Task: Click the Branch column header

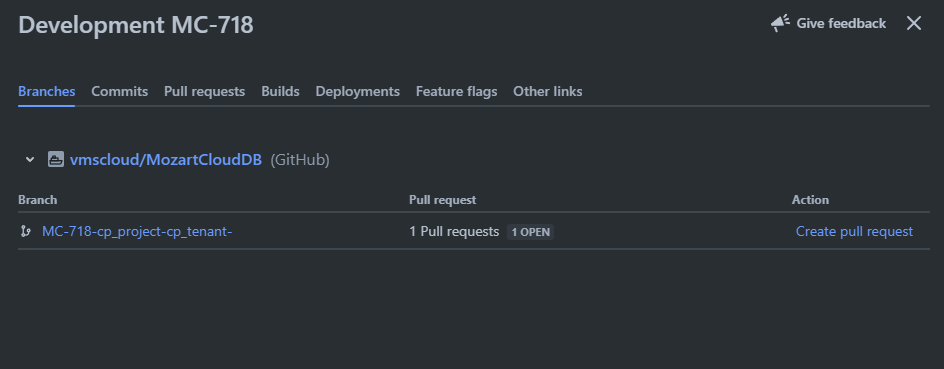Action: click(x=37, y=200)
